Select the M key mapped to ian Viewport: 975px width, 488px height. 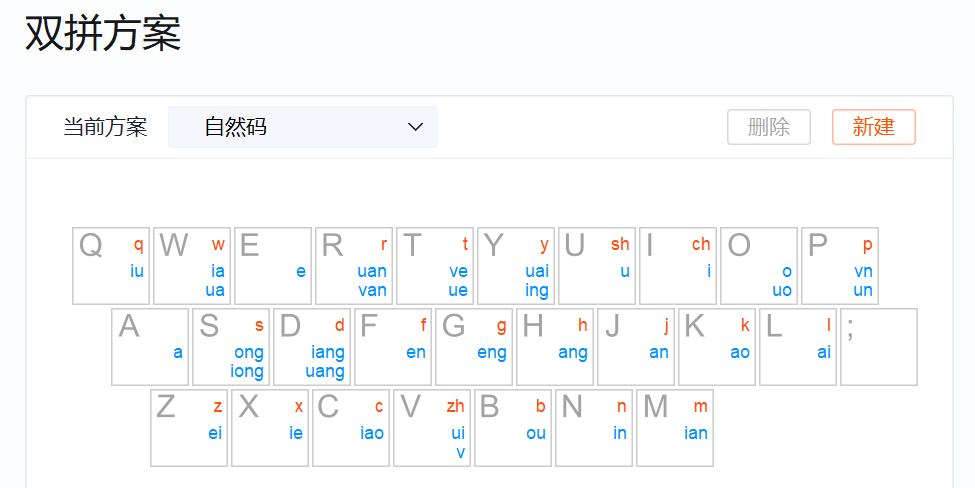pos(675,428)
